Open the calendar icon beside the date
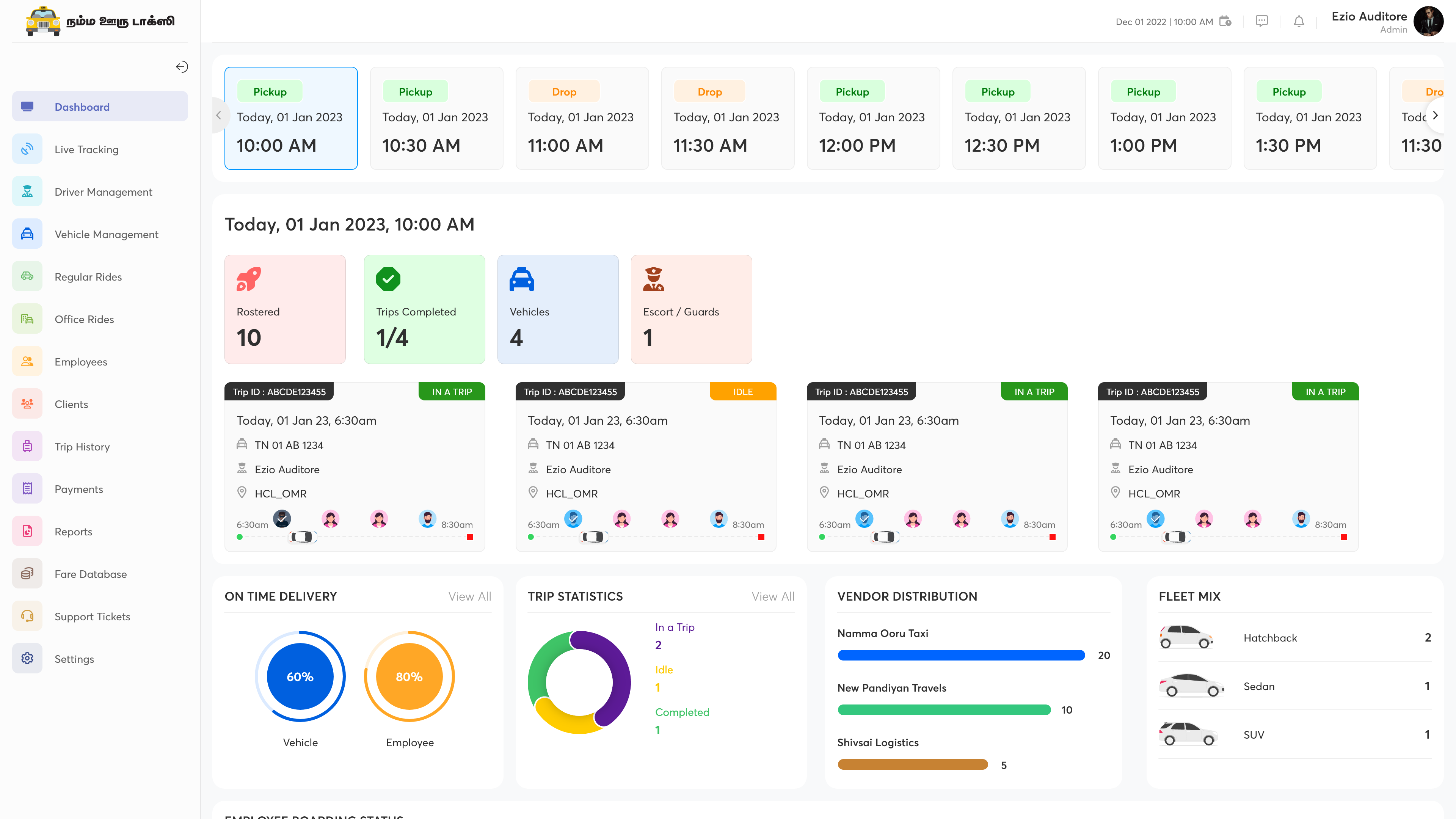 [x=1225, y=22]
